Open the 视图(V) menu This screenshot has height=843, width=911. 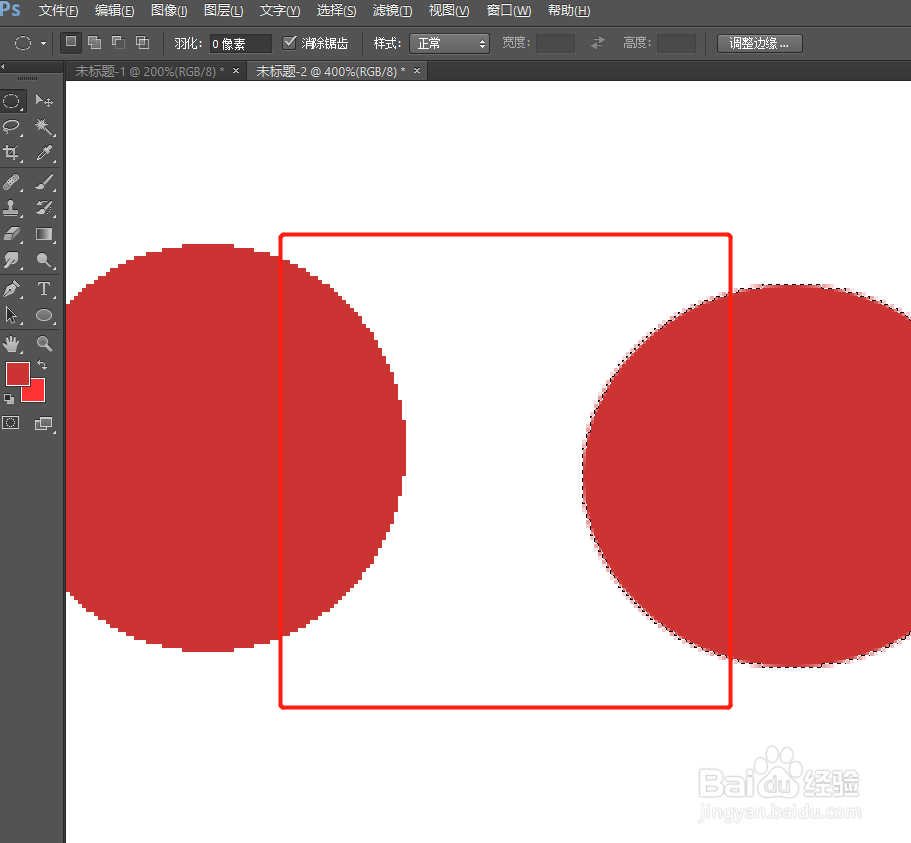449,10
